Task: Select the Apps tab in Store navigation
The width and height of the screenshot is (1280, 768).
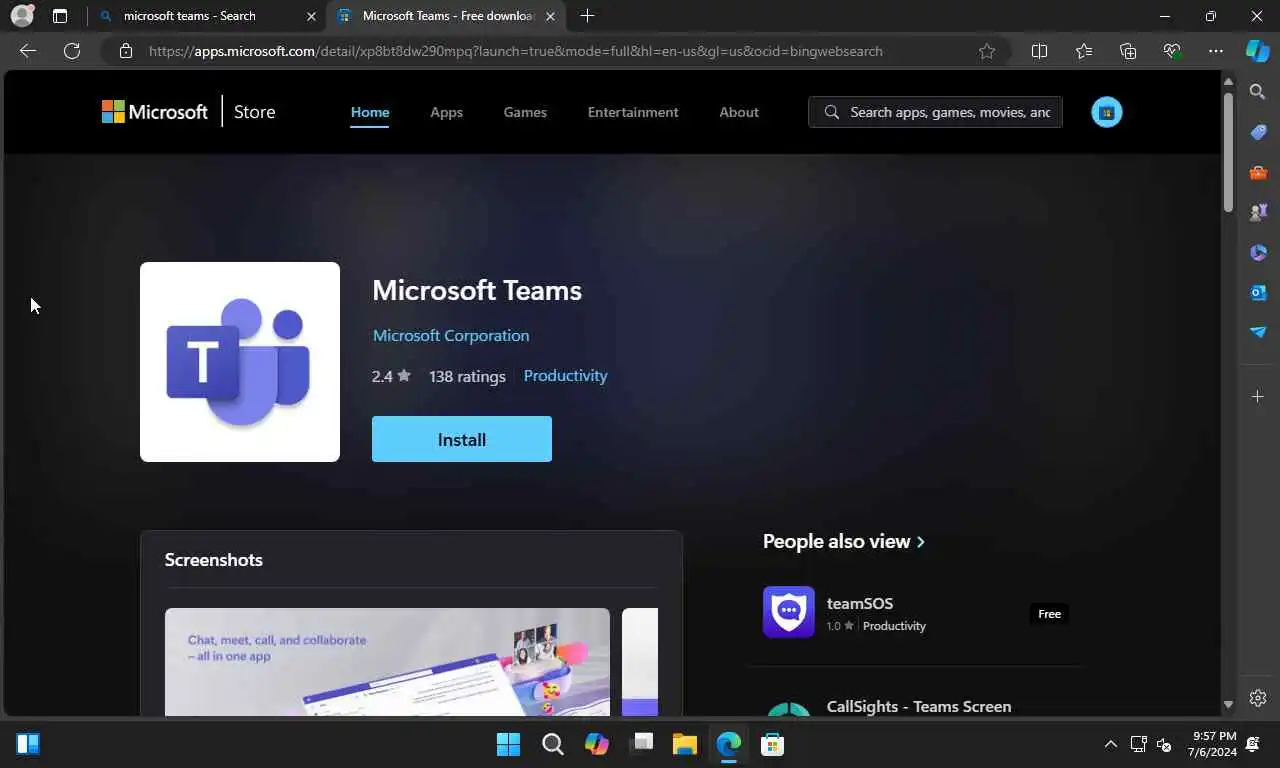Action: click(x=446, y=112)
